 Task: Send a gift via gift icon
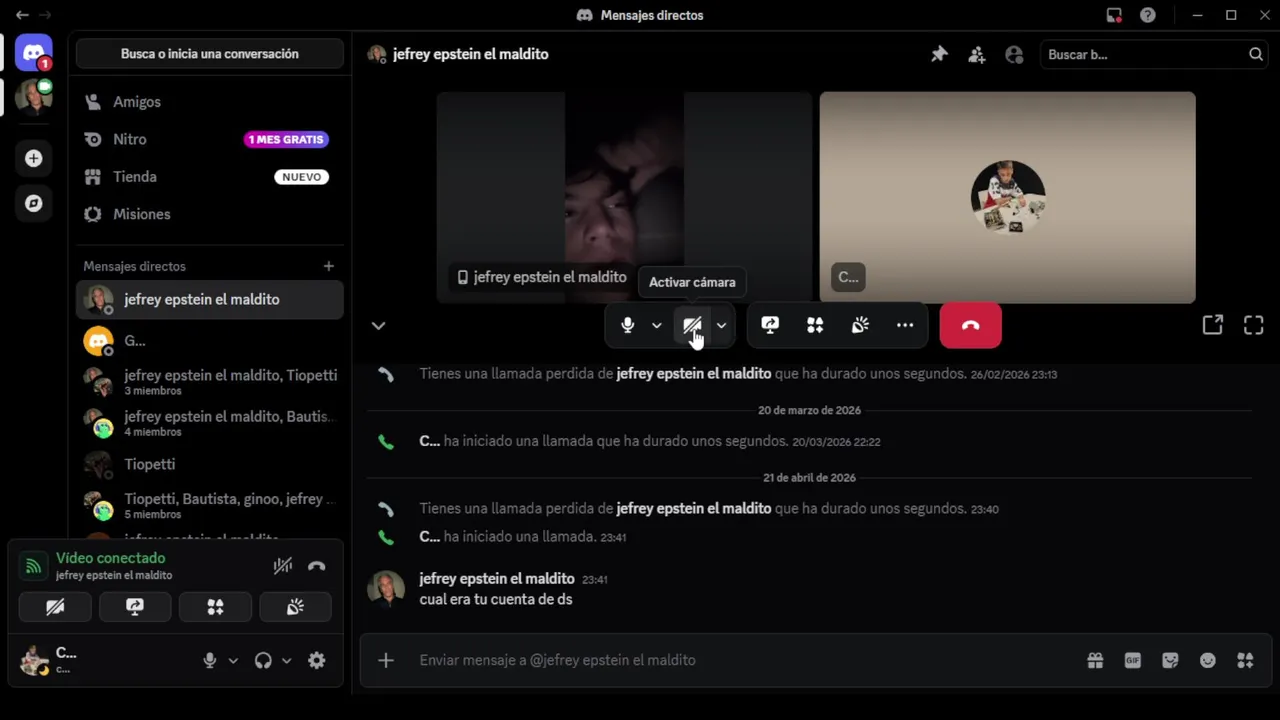1096,660
